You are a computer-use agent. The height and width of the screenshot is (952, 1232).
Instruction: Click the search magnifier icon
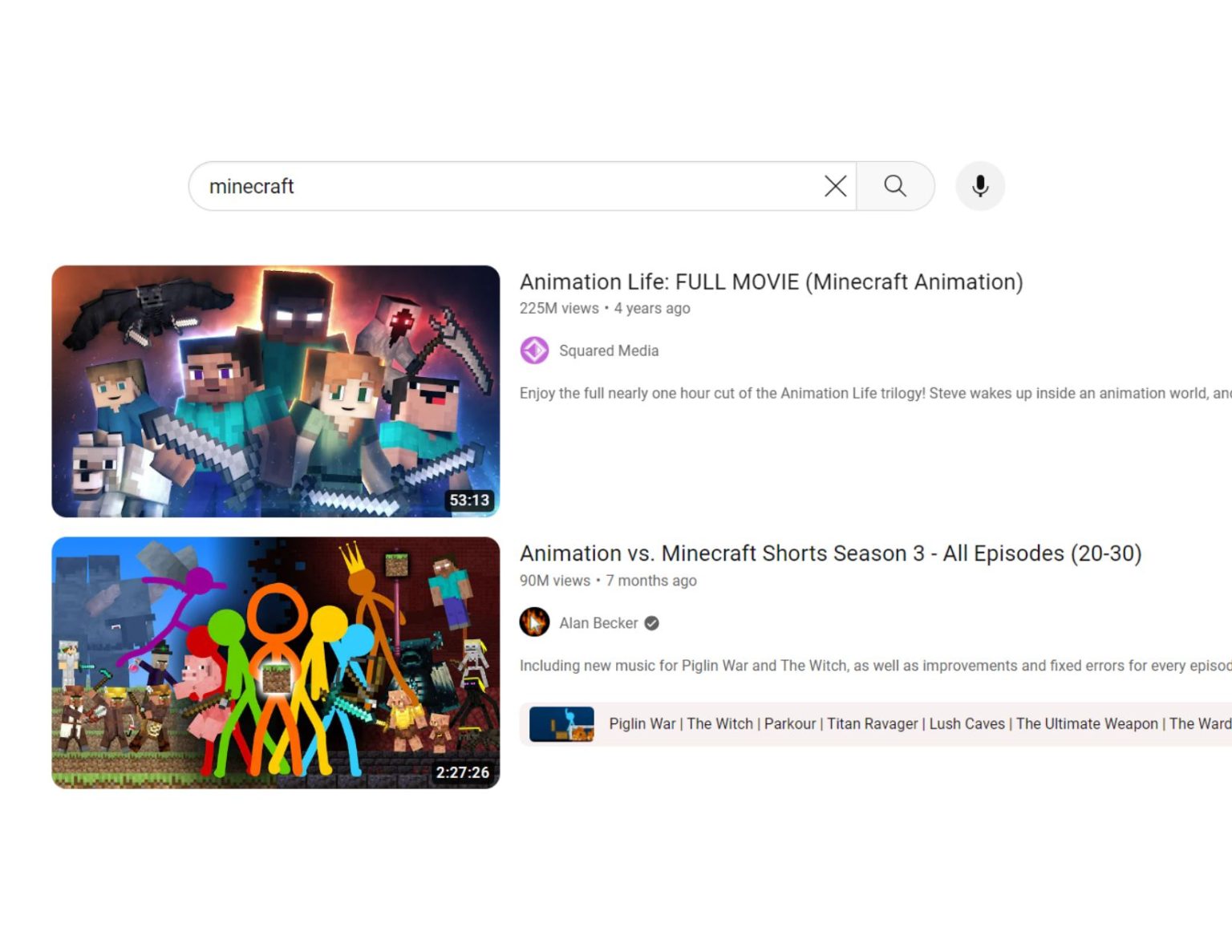point(895,185)
